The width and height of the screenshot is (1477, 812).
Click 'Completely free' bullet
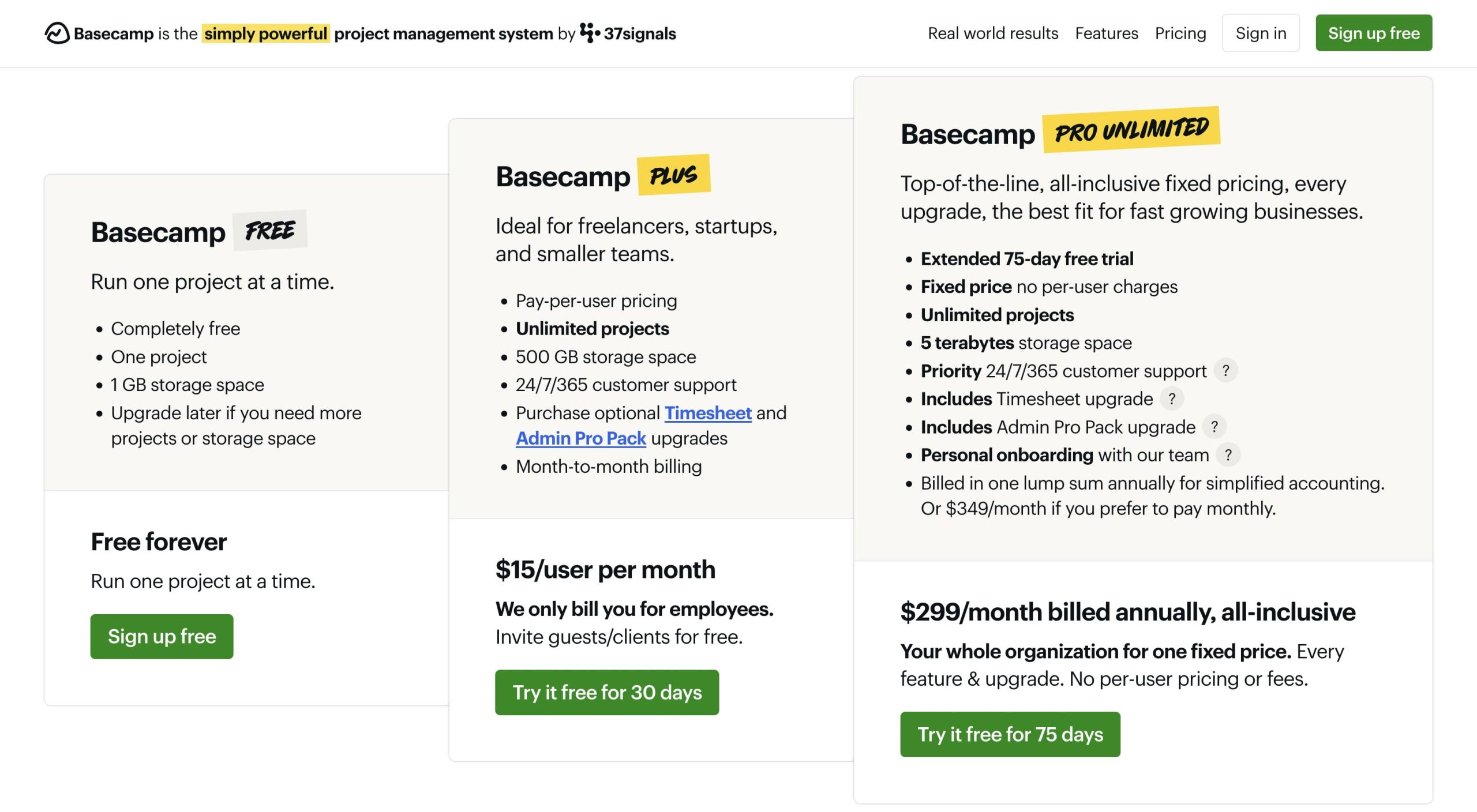tap(175, 329)
